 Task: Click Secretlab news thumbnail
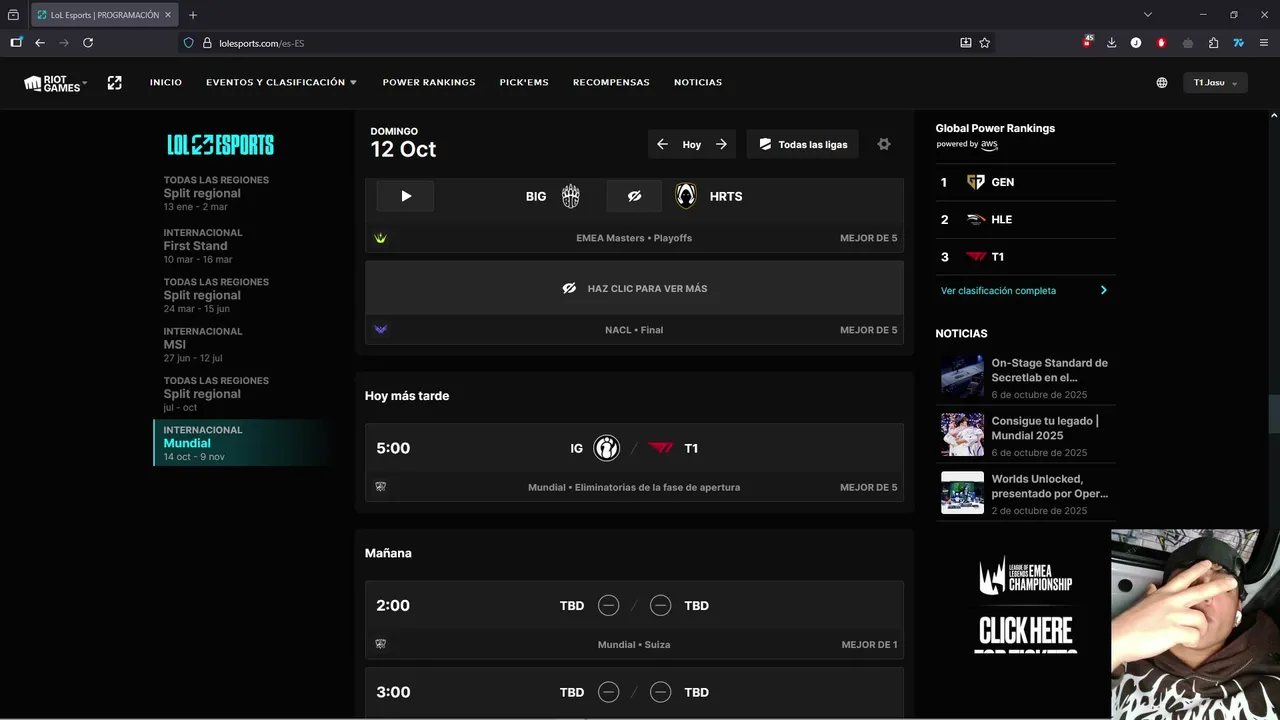tap(962, 377)
